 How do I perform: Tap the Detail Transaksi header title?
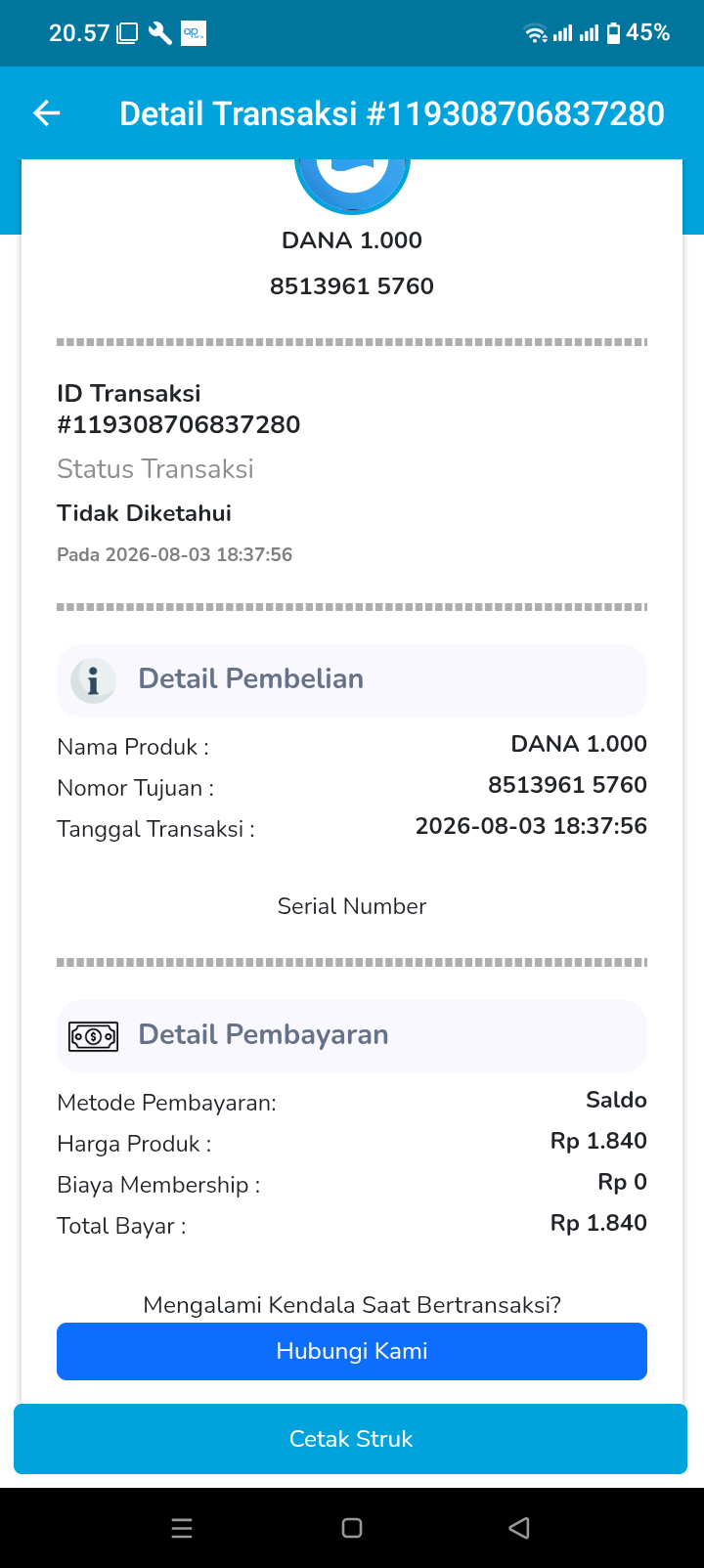click(x=392, y=113)
